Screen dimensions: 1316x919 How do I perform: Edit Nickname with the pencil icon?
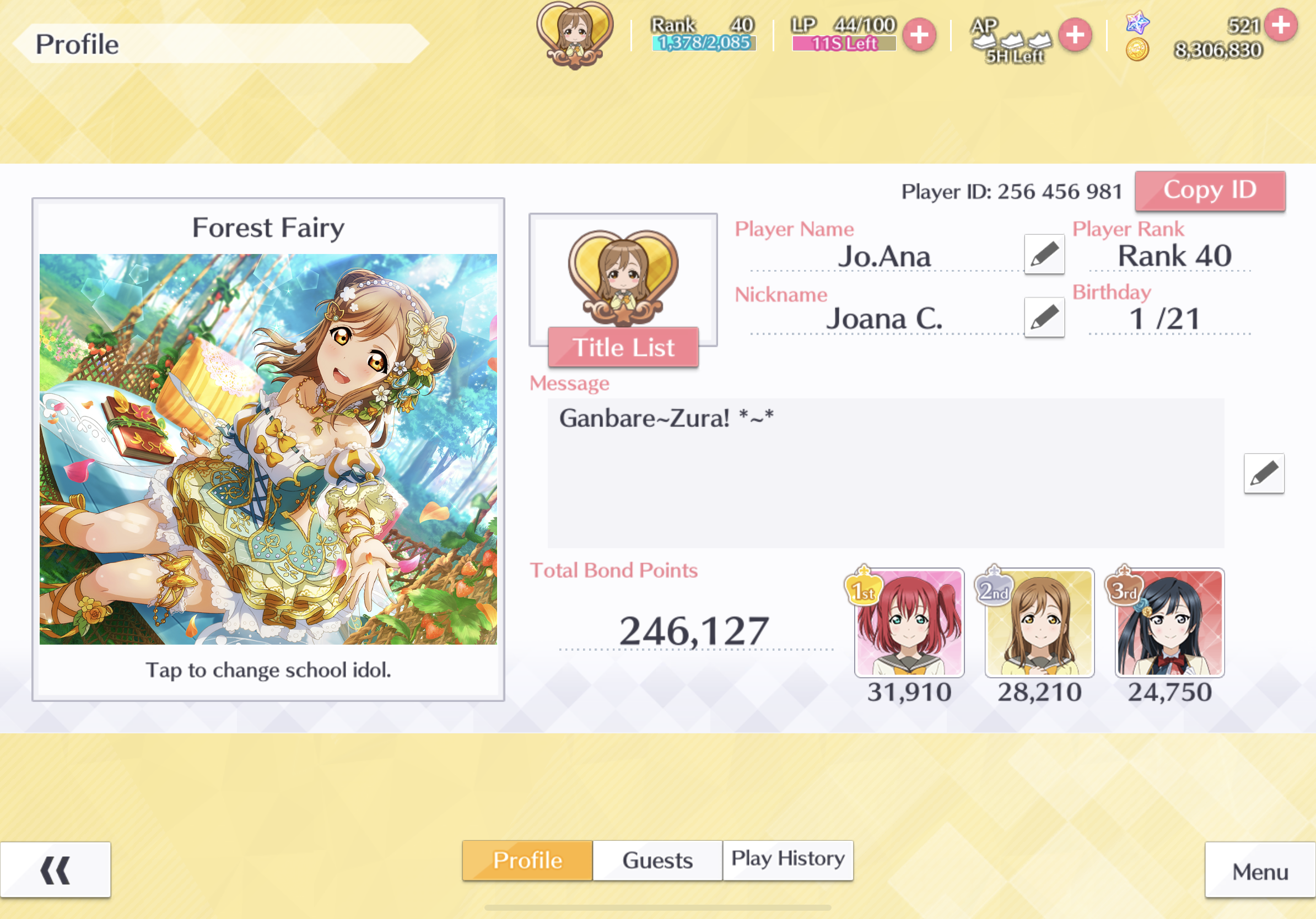pos(1044,317)
